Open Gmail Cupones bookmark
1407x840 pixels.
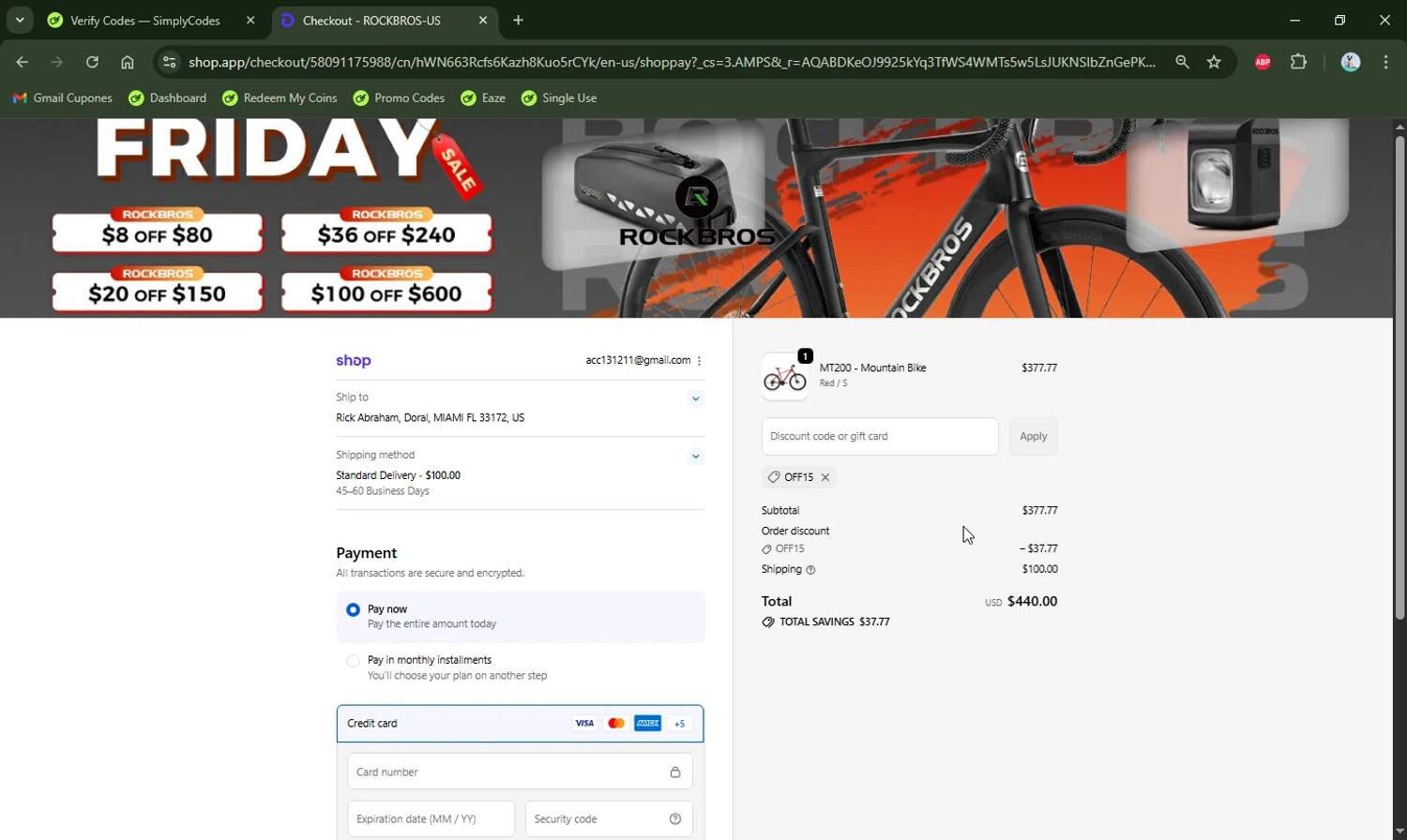coord(62,97)
